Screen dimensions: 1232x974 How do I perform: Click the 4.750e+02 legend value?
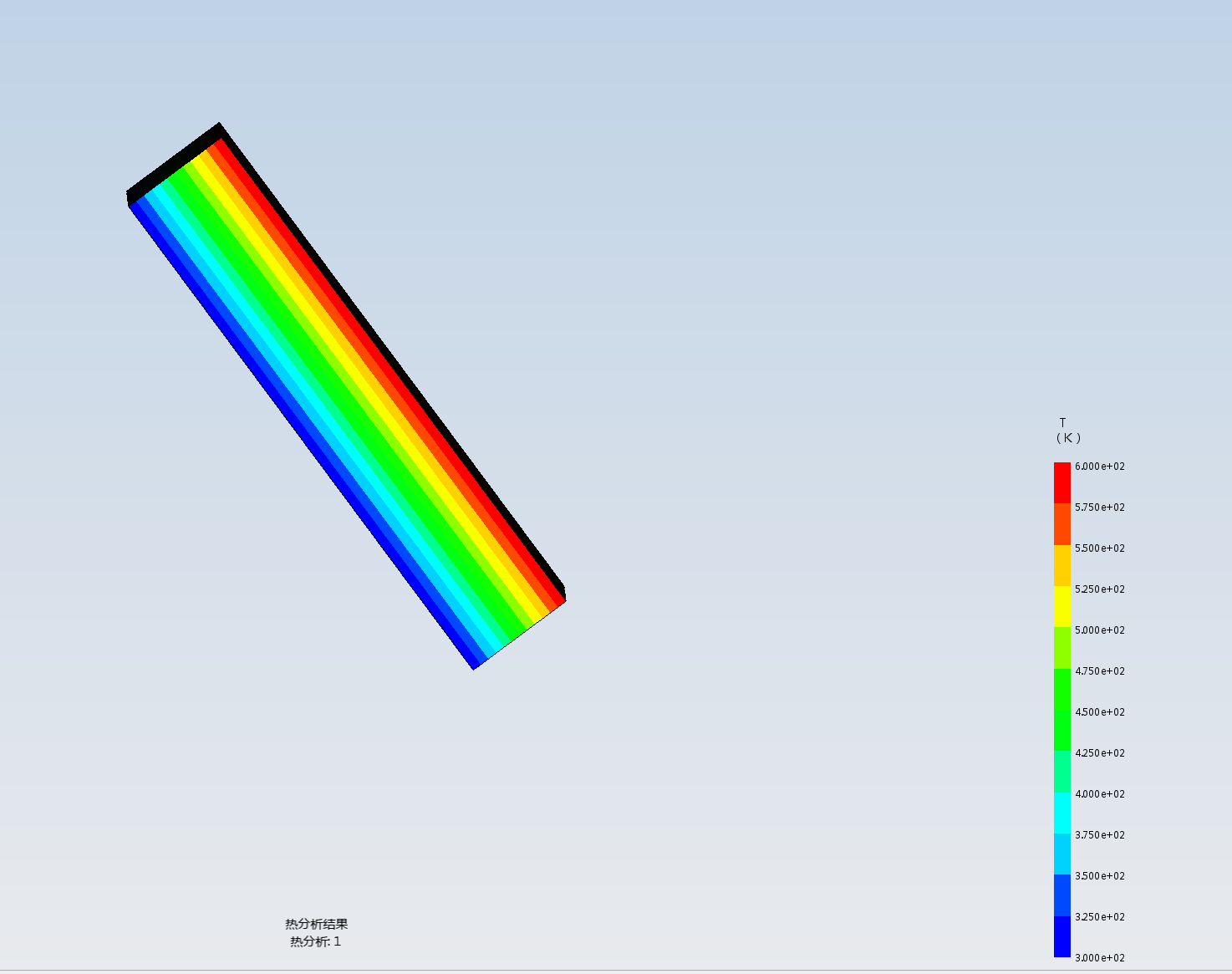point(1099,671)
